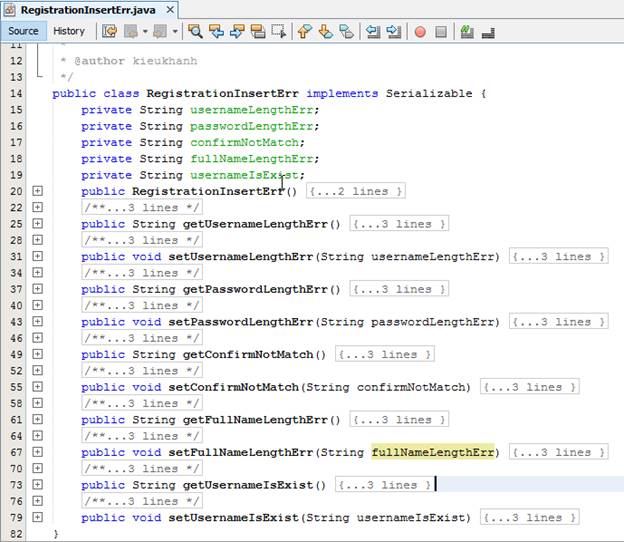Expand getUsernameLengthErr fold on line 25
The width and height of the screenshot is (624, 542).
point(37,224)
